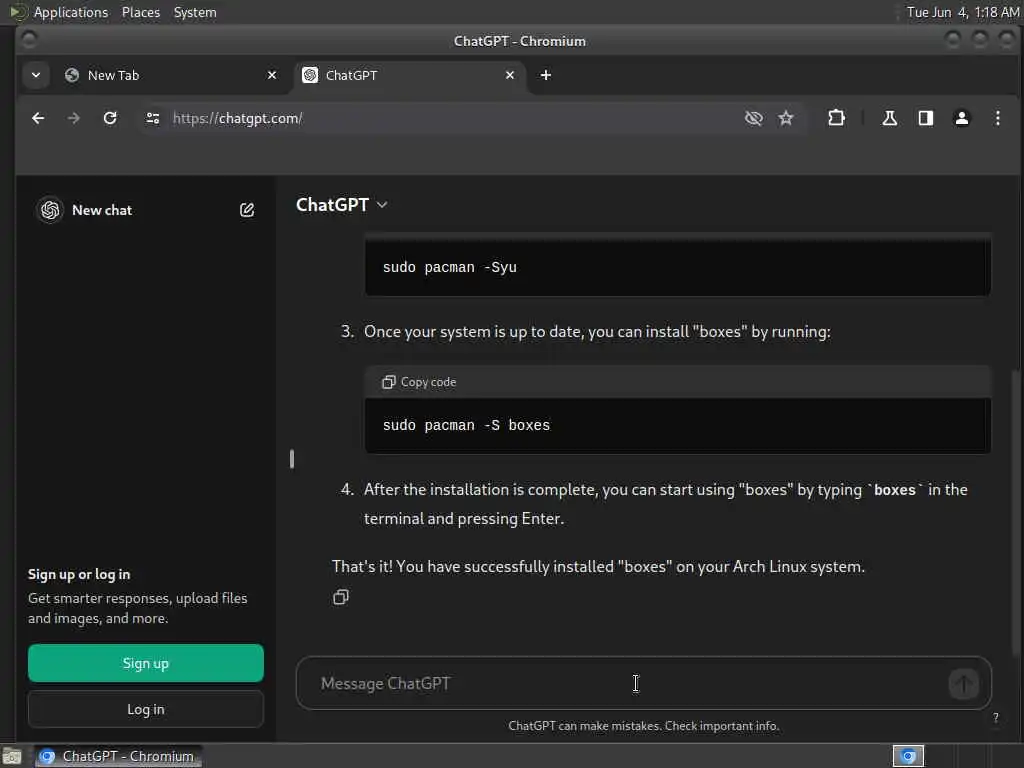
Task: Click the clock showing 1:18 AM
Action: click(x=963, y=12)
